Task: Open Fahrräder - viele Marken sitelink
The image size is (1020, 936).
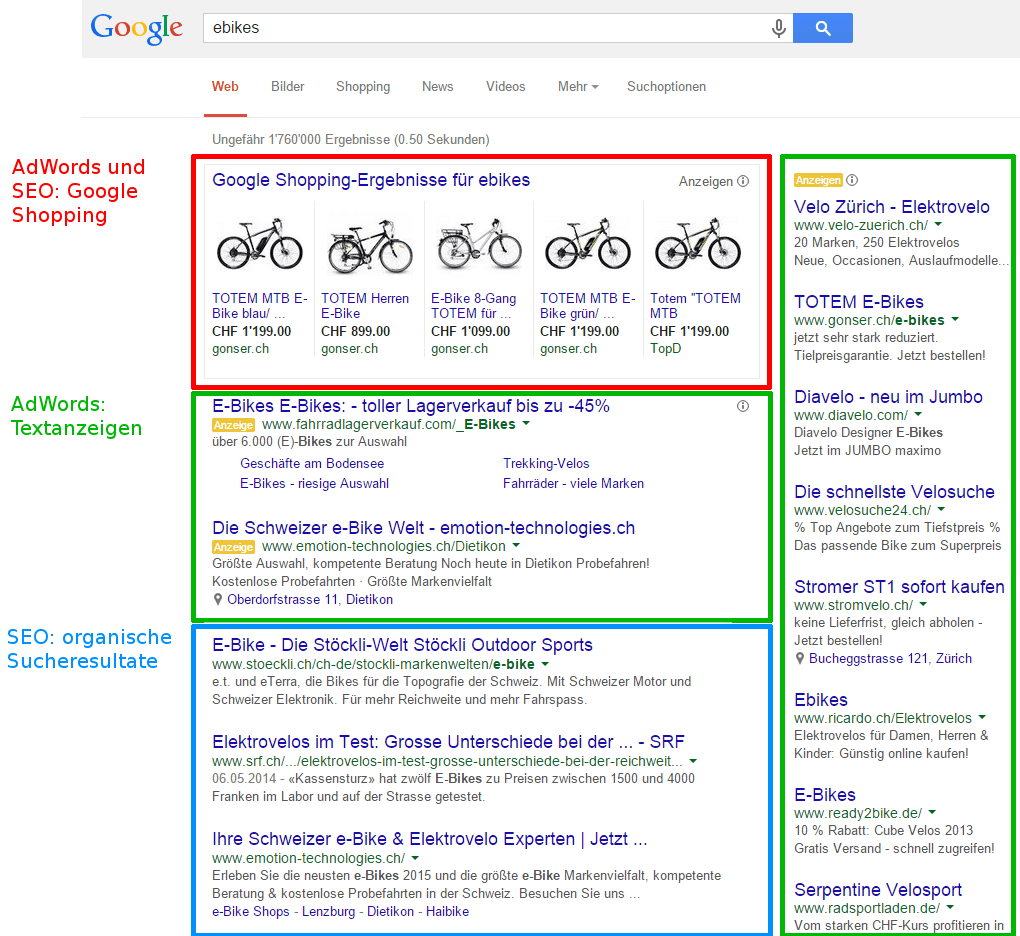Action: (573, 483)
